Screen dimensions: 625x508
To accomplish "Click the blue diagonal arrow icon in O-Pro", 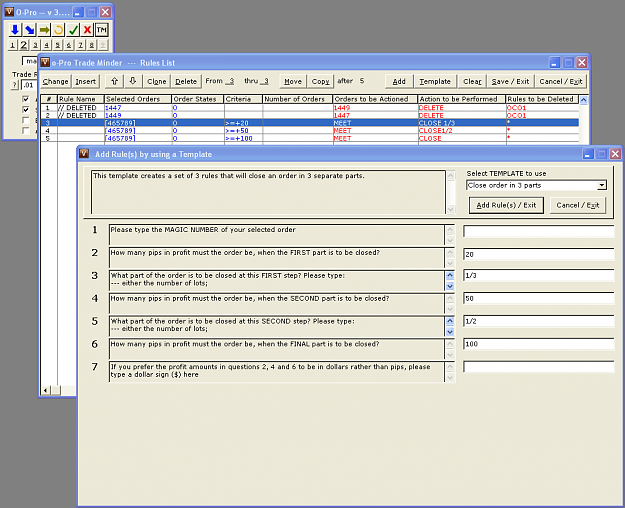I will pyautogui.click(x=29, y=30).
